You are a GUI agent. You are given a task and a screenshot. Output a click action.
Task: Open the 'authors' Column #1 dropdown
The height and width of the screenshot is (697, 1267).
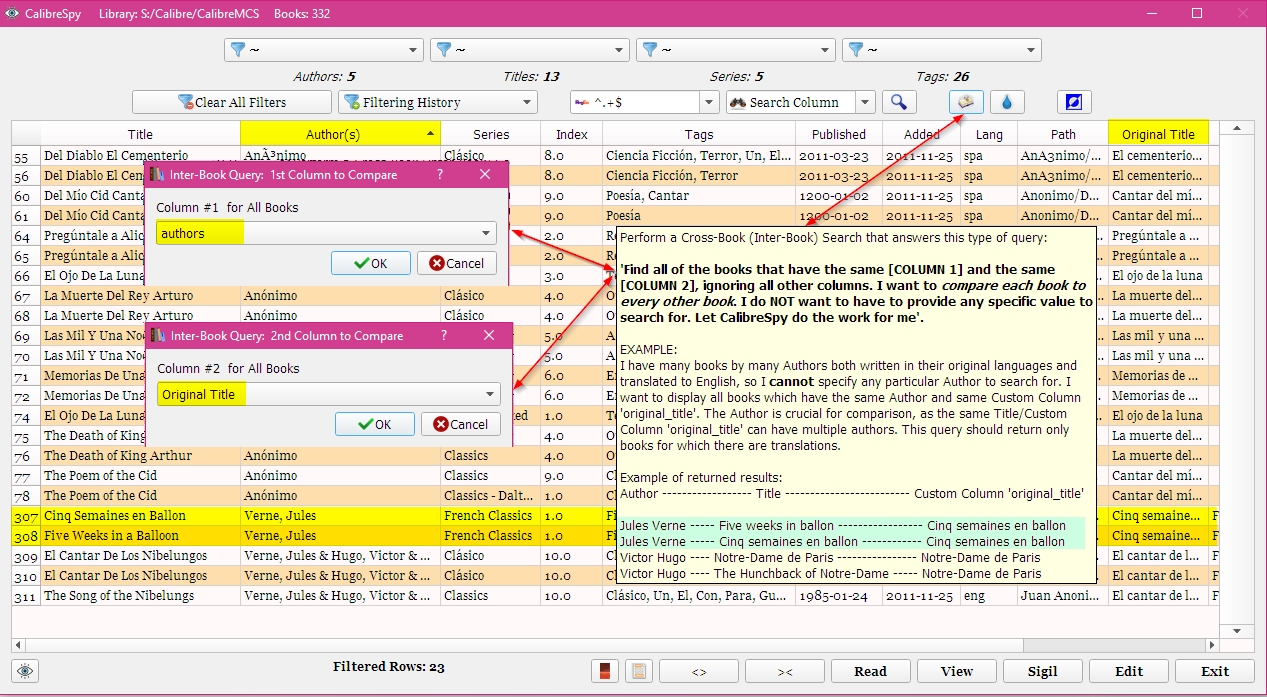point(326,233)
